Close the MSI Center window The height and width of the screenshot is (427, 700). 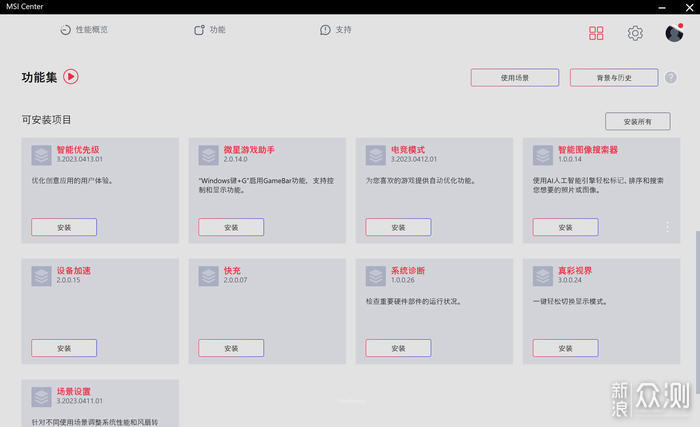coord(689,7)
